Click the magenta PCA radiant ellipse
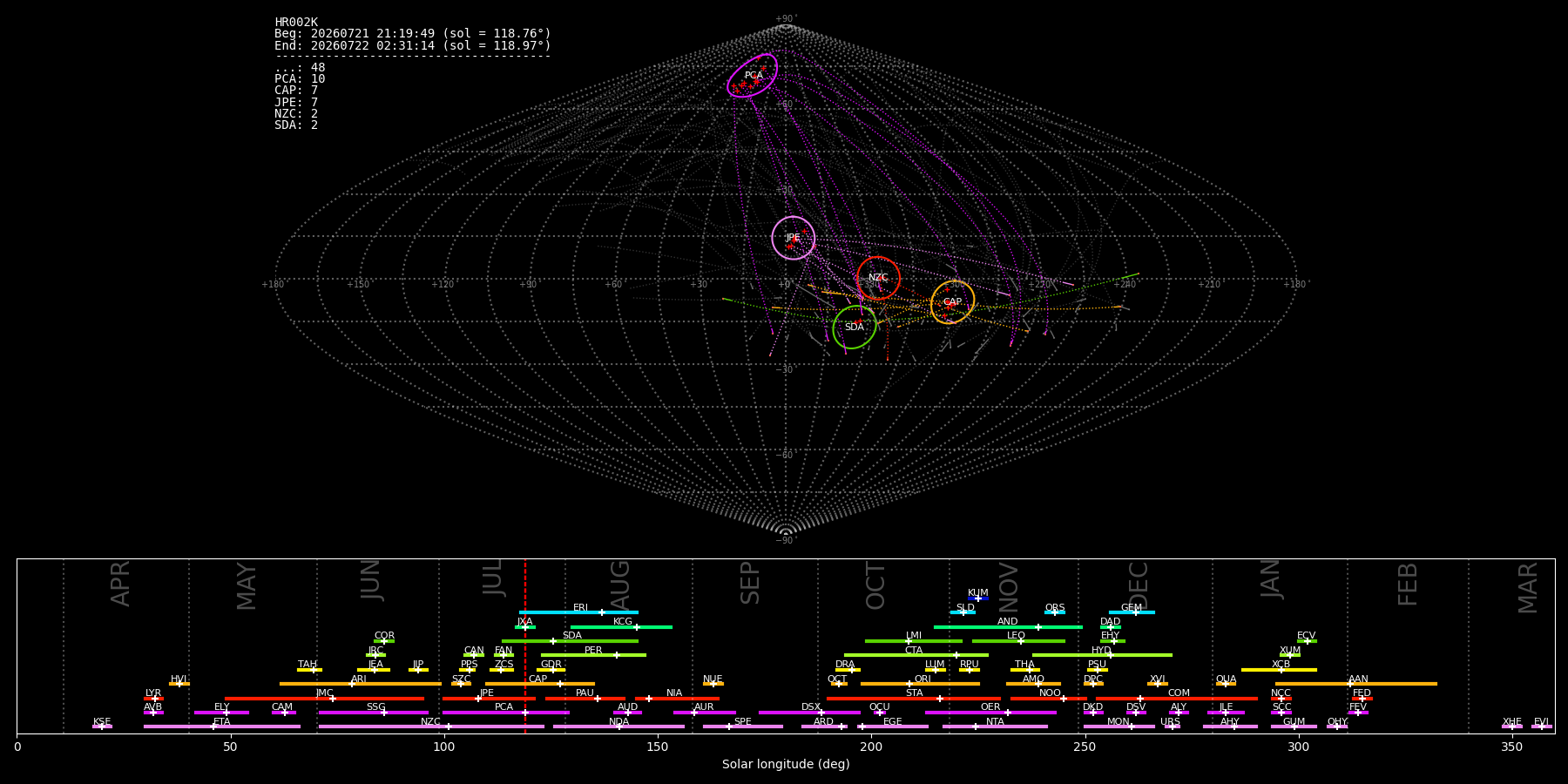1568x784 pixels. coord(753,75)
